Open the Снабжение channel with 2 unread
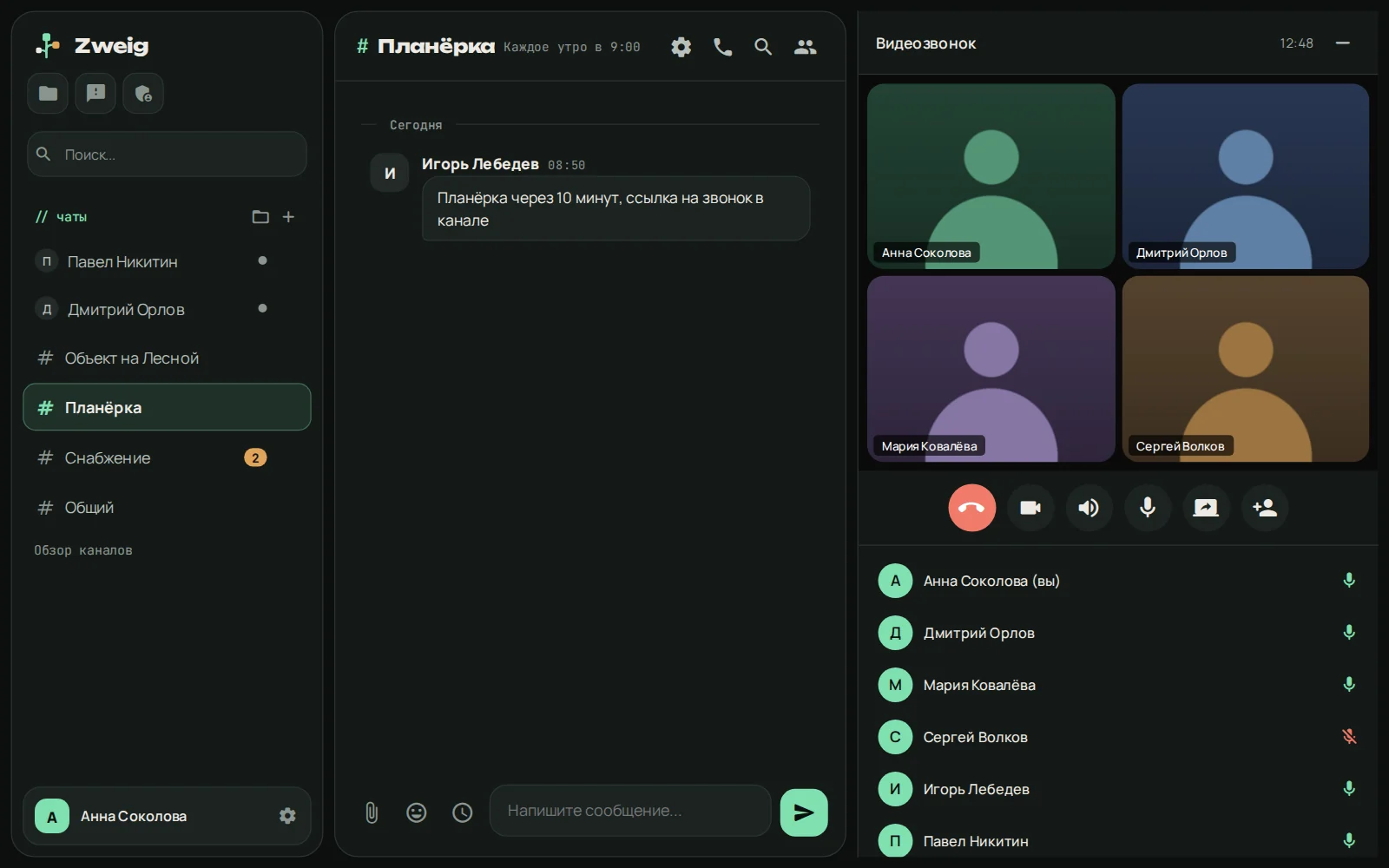The height and width of the screenshot is (868, 1389). [167, 457]
